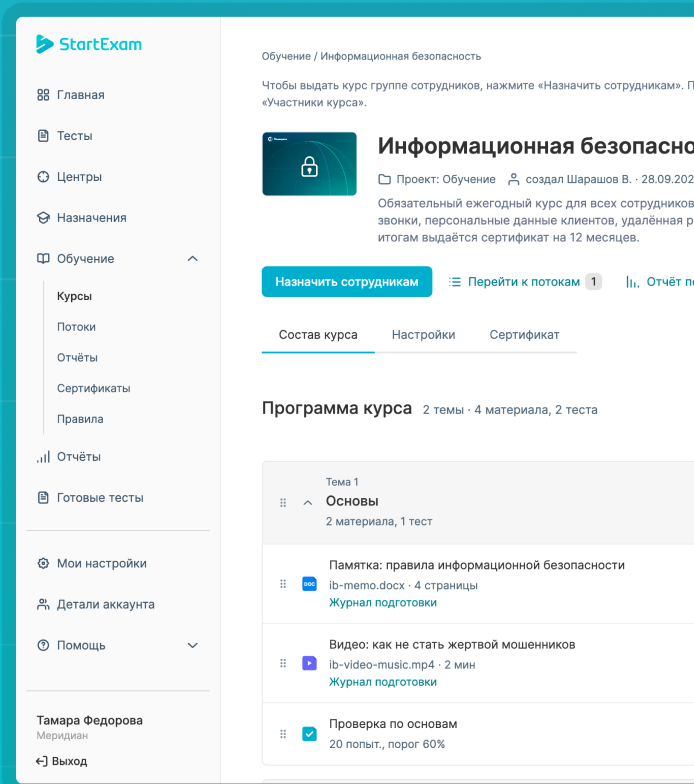Click the Перейти к потокам link
This screenshot has width=694, height=784.
[524, 282]
